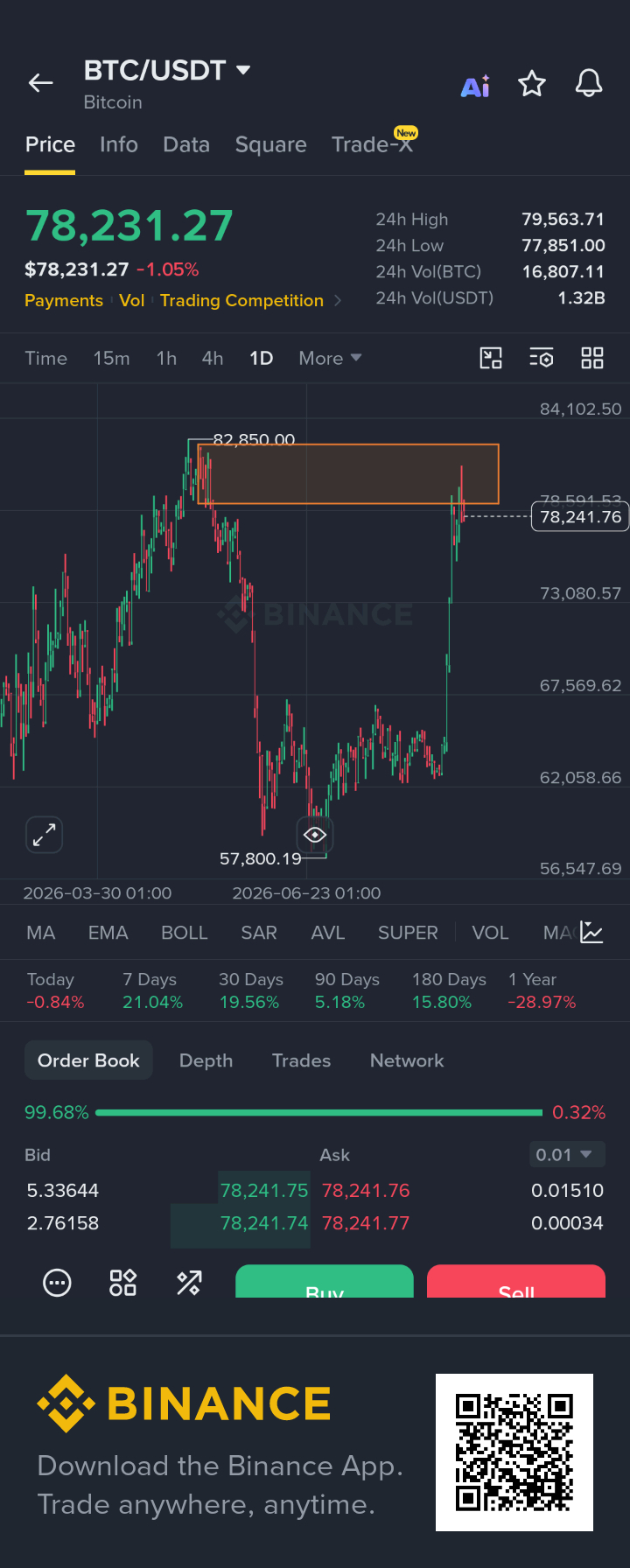Open indicator settings chart icon
Viewport: 630px width, 1568px height.
point(591,933)
